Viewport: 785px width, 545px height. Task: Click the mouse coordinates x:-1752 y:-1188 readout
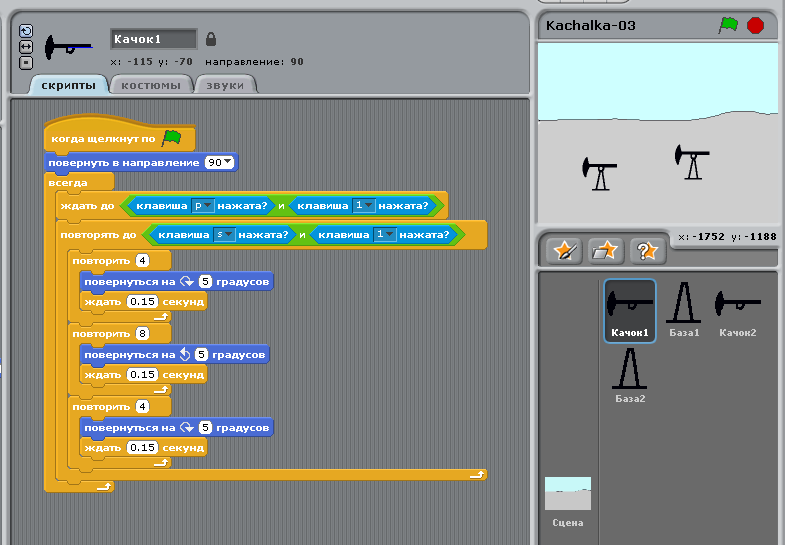727,237
